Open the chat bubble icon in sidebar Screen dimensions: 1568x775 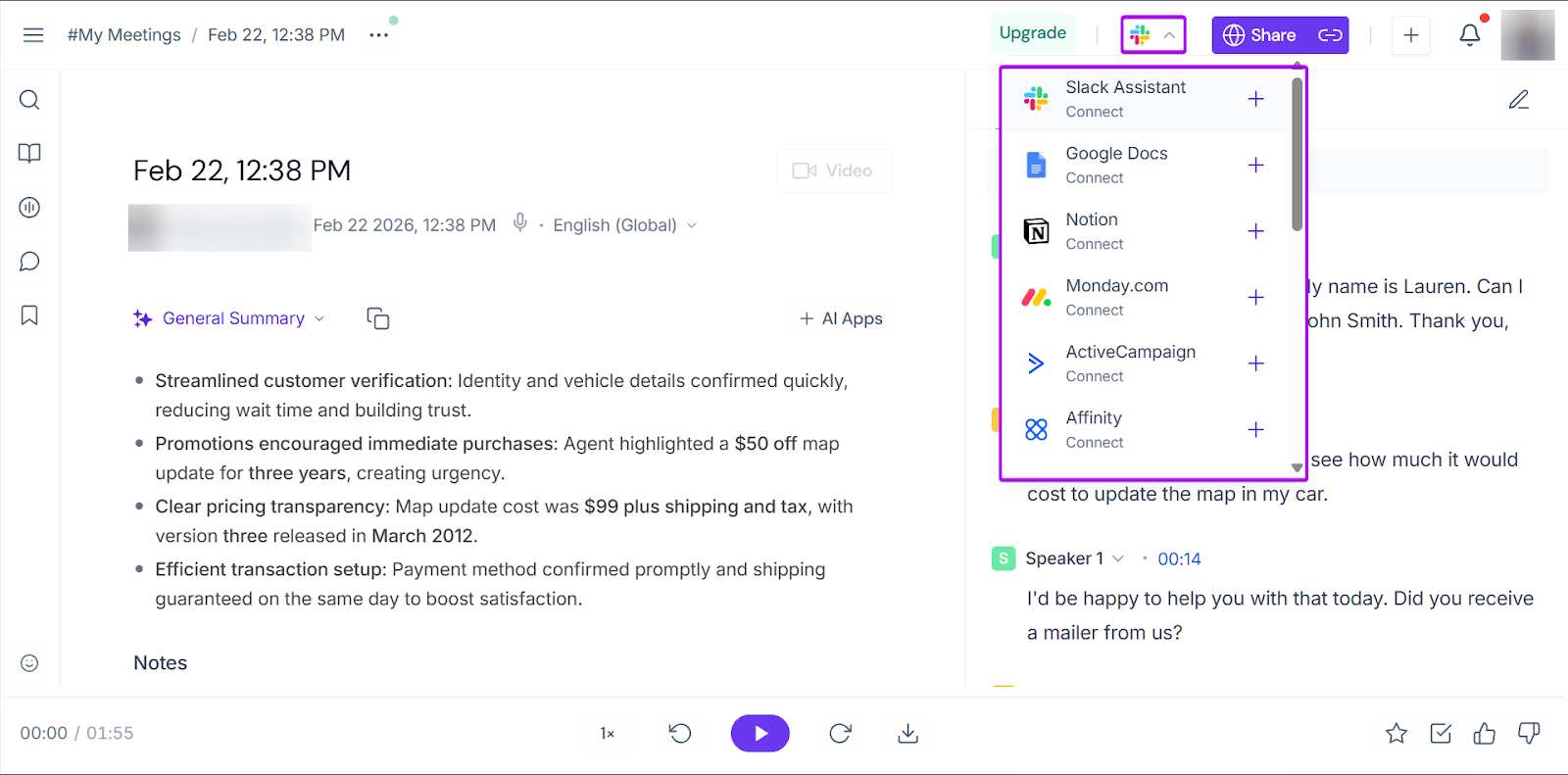coord(29,262)
